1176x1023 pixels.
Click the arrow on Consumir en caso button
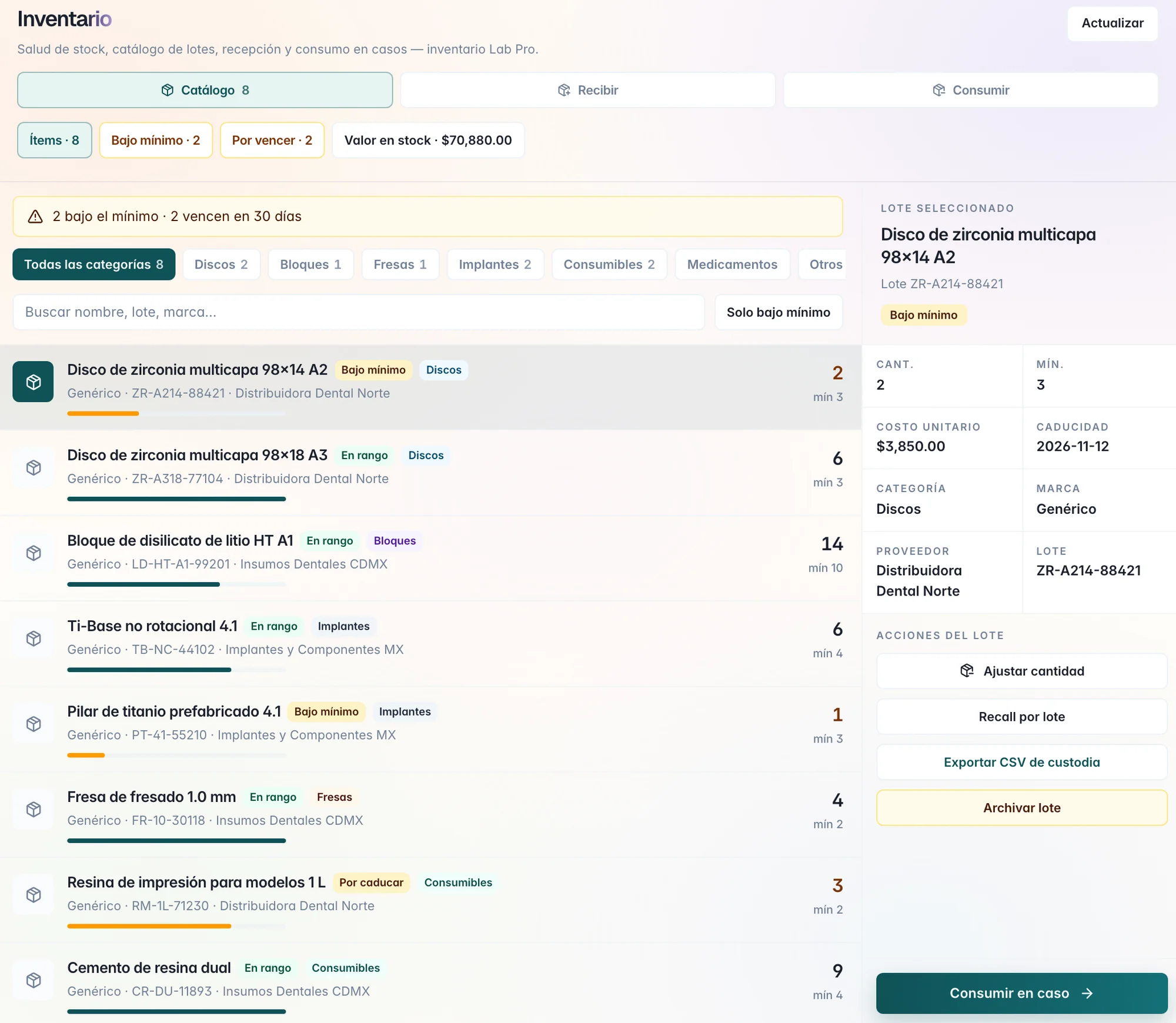(1087, 993)
